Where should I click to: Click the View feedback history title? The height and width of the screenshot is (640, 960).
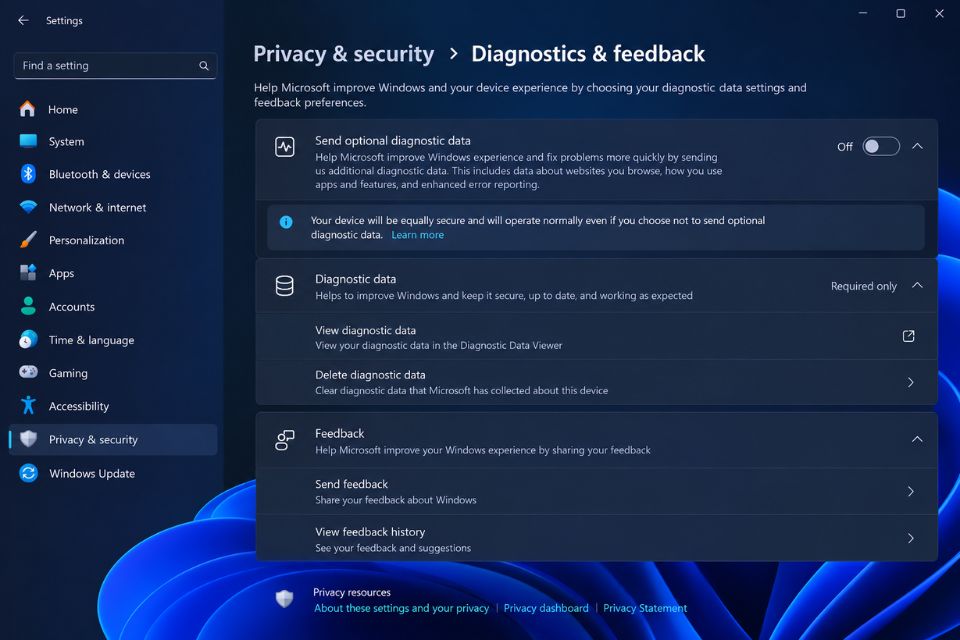pos(370,532)
